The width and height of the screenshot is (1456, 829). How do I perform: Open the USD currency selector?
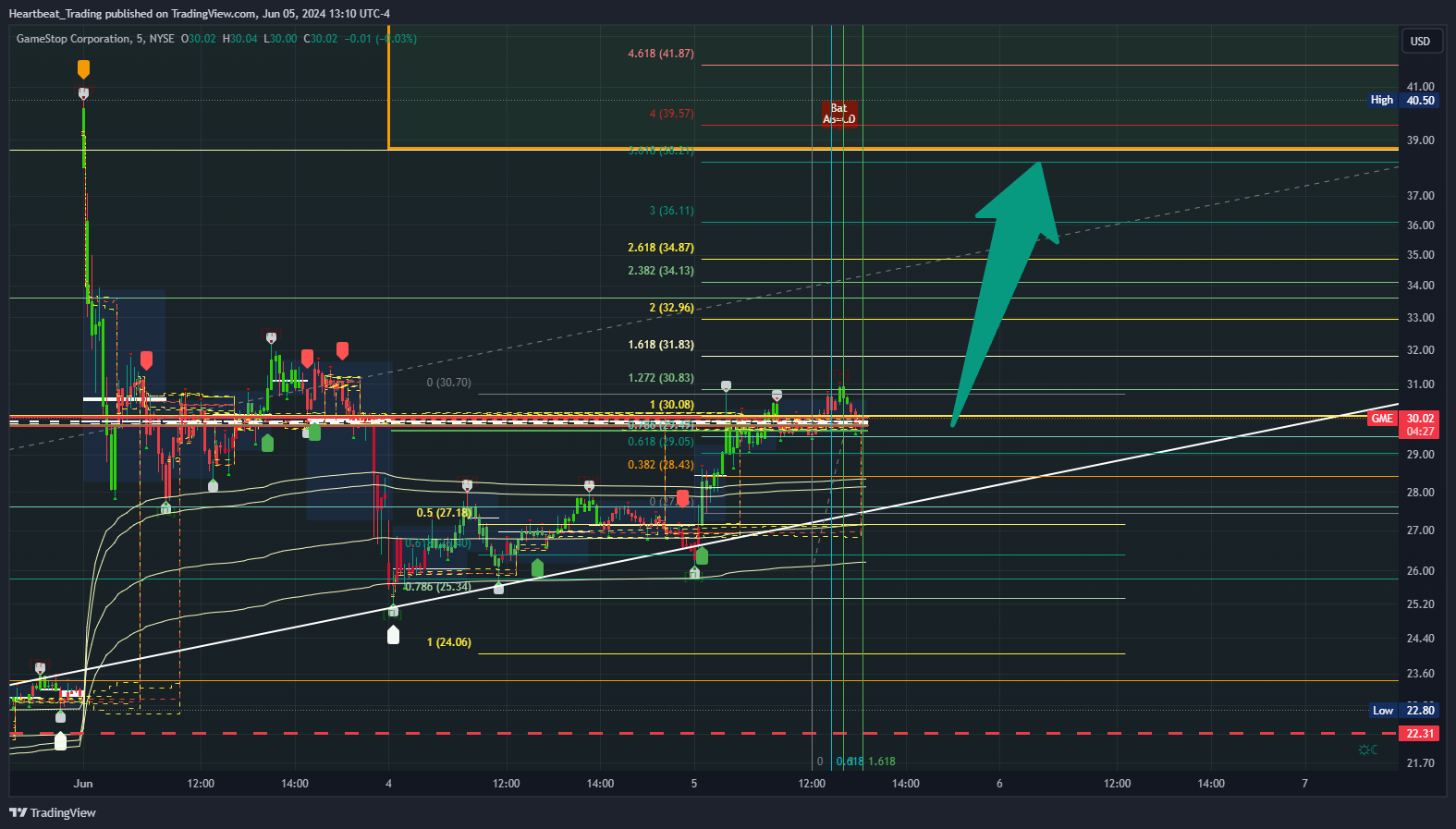click(1420, 41)
